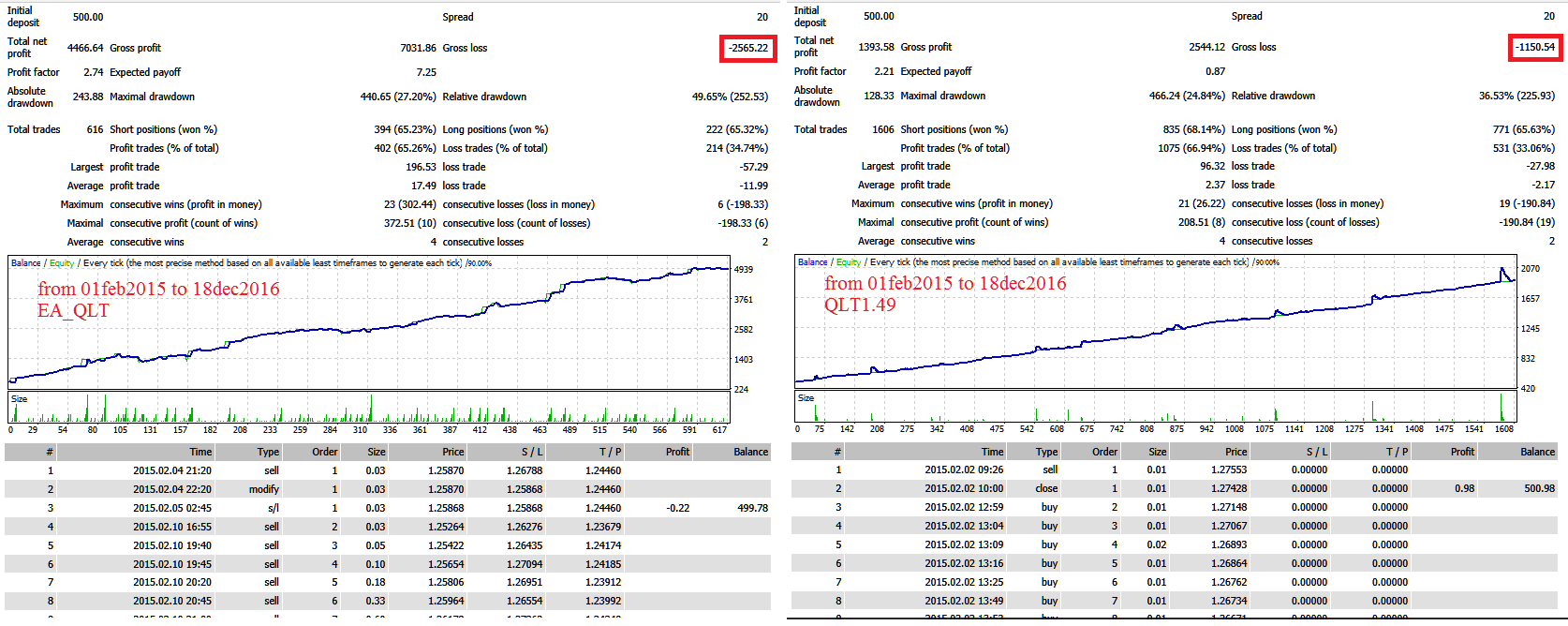
Task: Select loss trades value 214 (34.74%)
Action: pos(736,148)
